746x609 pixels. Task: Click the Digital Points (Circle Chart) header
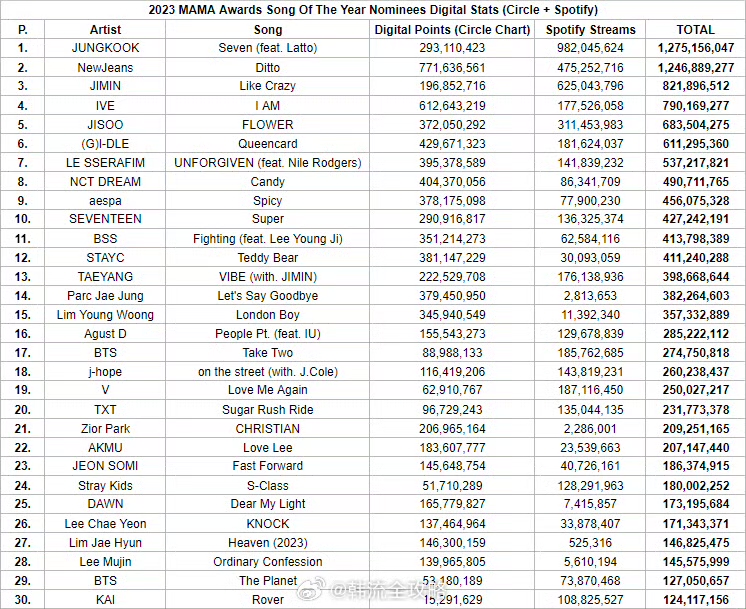(452, 29)
